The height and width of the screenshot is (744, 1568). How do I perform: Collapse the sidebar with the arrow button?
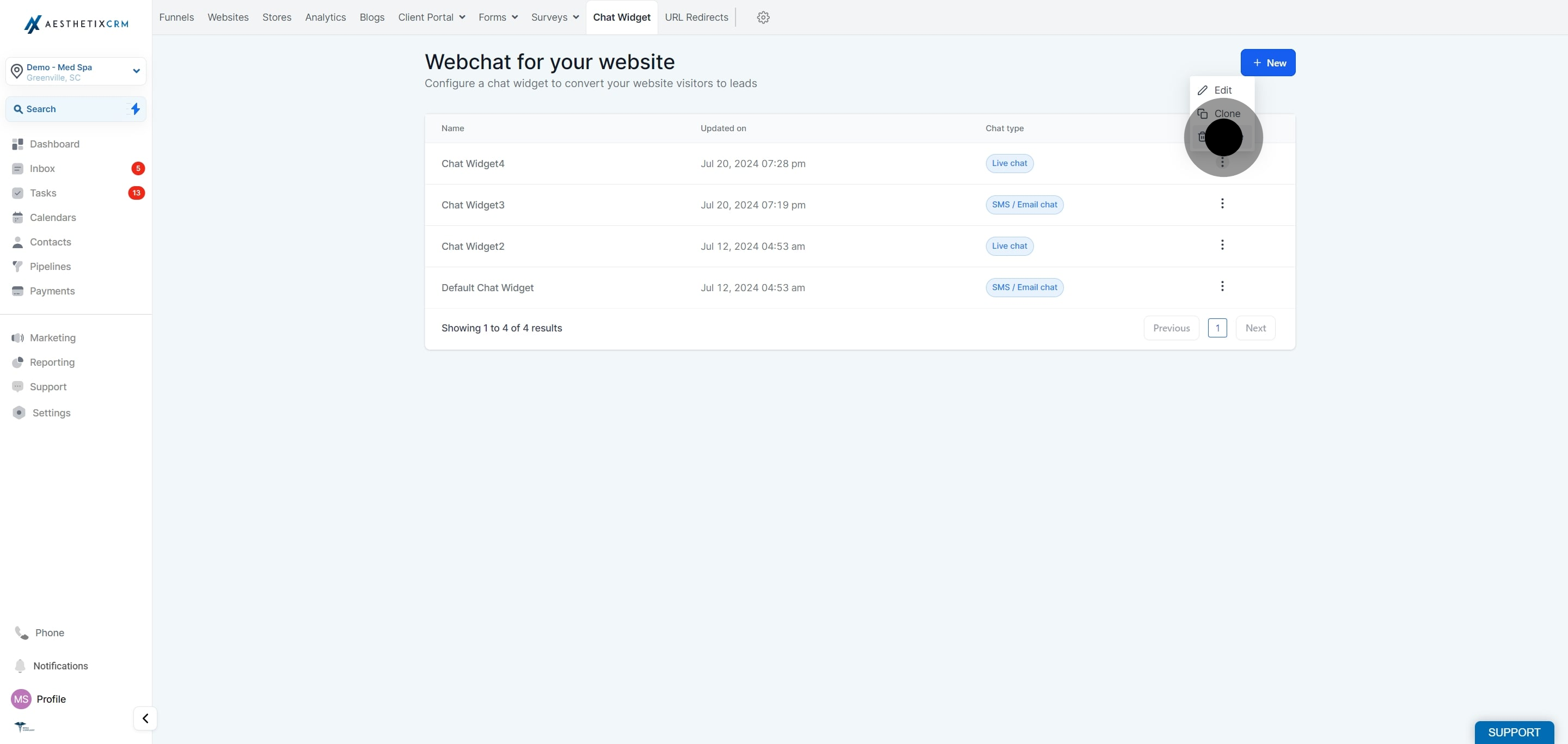pyautogui.click(x=145, y=718)
